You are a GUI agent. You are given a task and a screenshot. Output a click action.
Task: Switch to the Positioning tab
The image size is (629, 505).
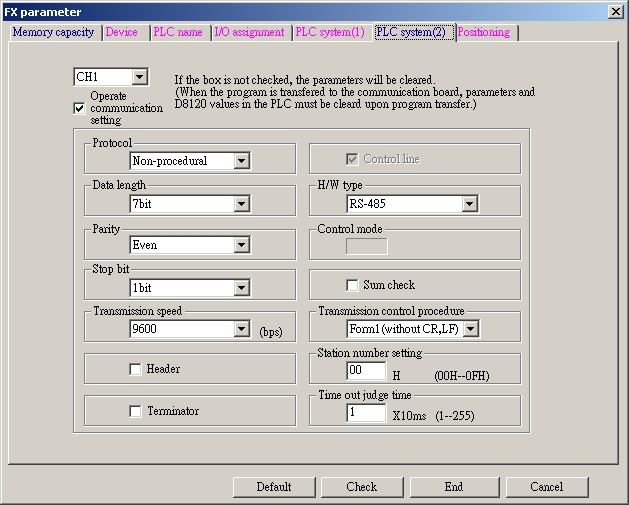coord(484,32)
